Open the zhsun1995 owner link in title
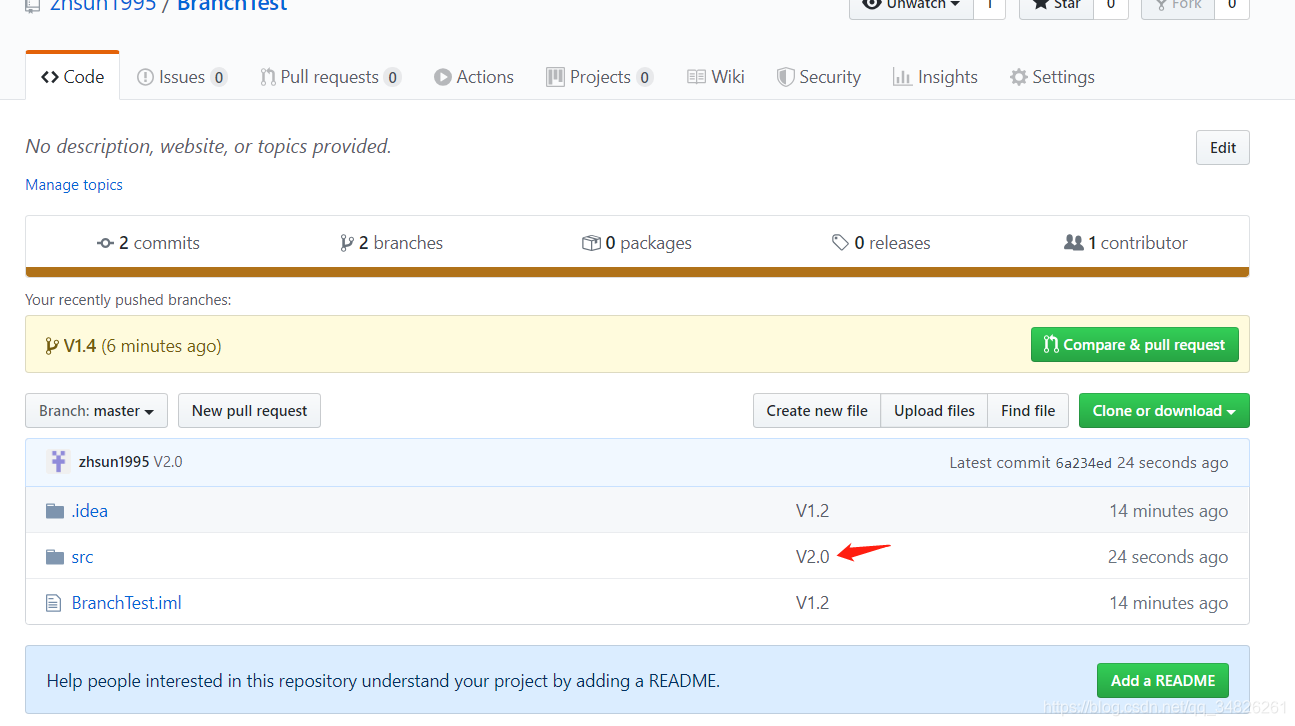This screenshot has width=1295, height=726. (x=103, y=6)
